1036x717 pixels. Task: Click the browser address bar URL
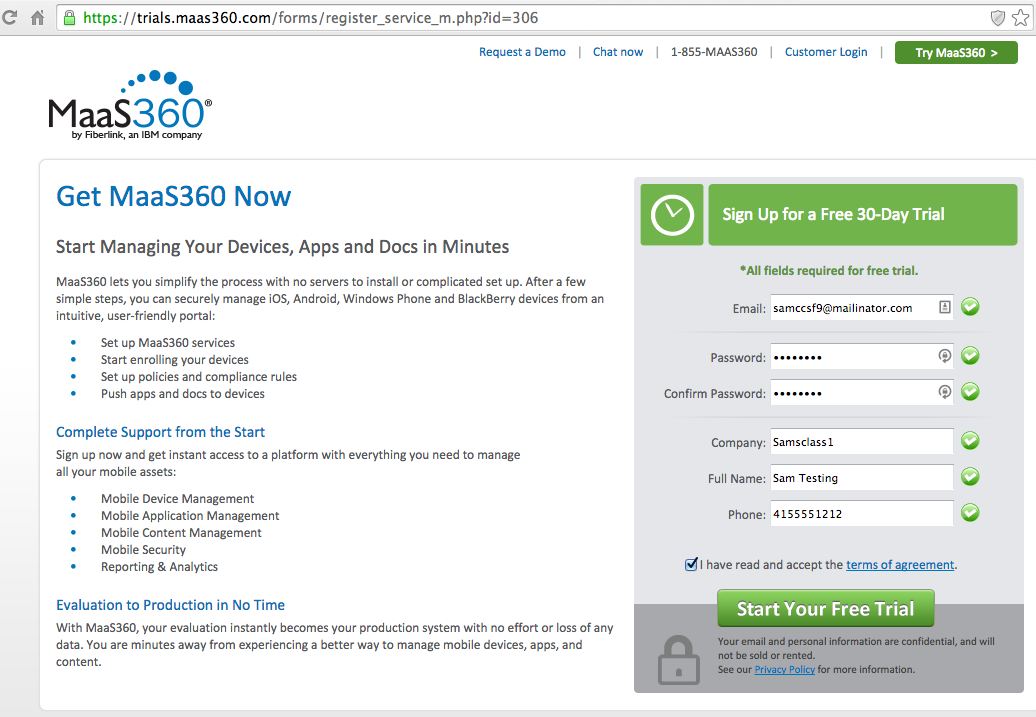tap(311, 18)
